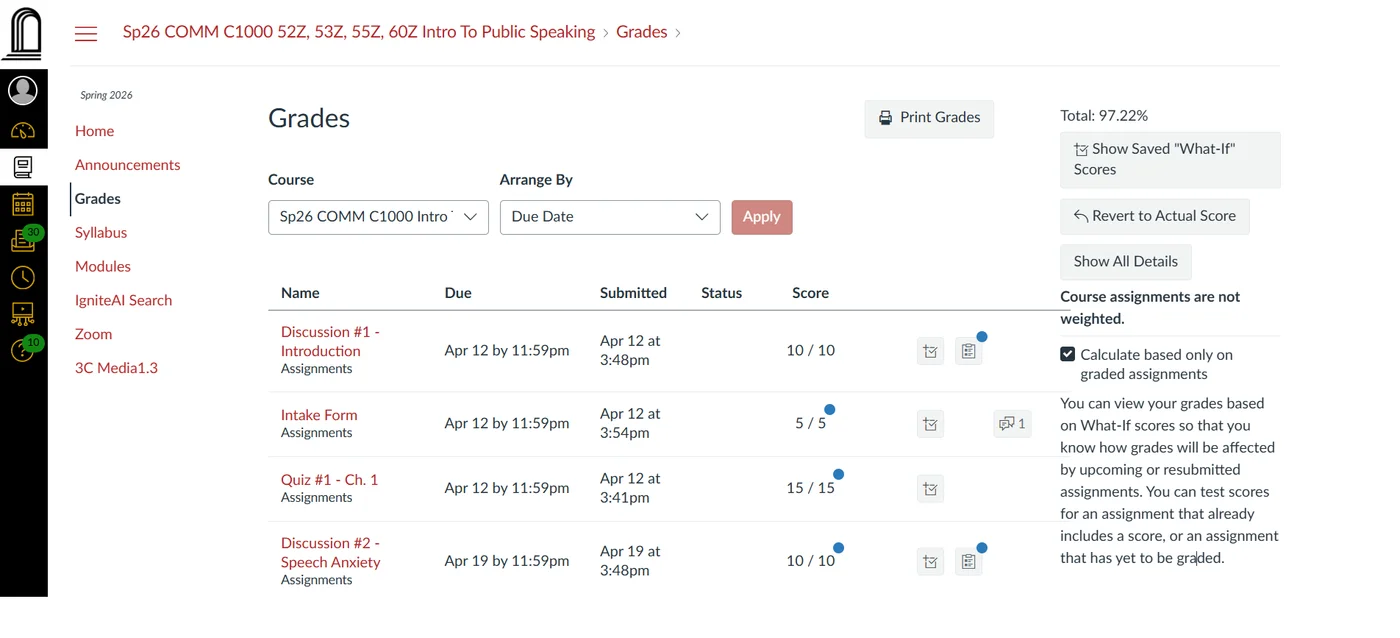Image resolution: width=1400 pixels, height=638 pixels.
Task: Open Modules in course menu
Action: [103, 267]
